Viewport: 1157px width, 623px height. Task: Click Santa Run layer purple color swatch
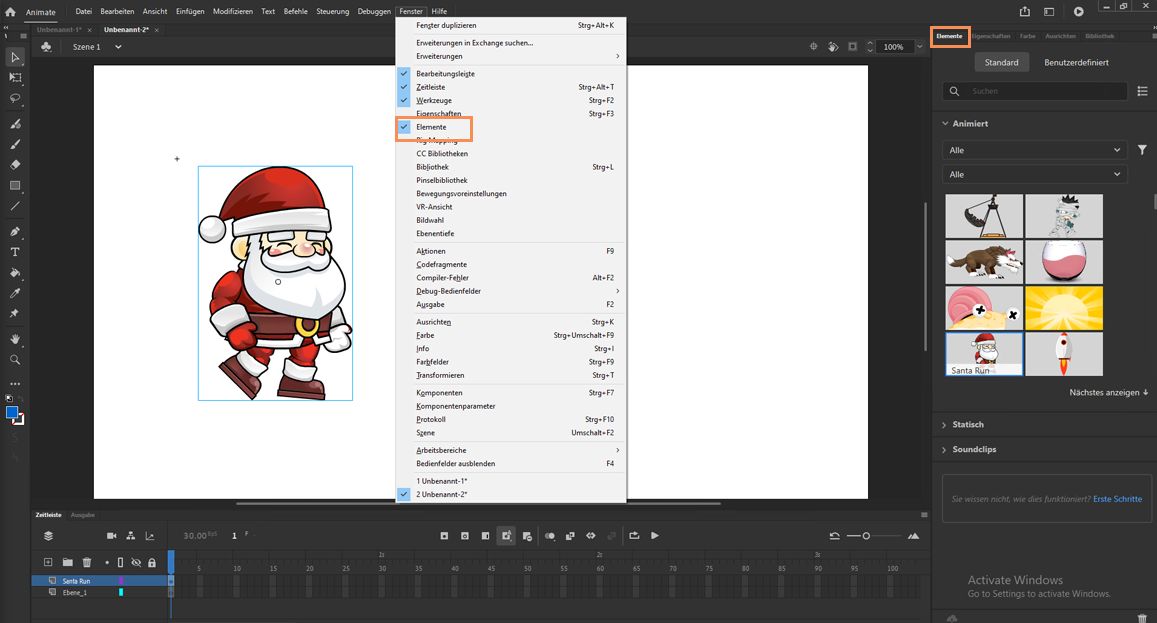121,581
